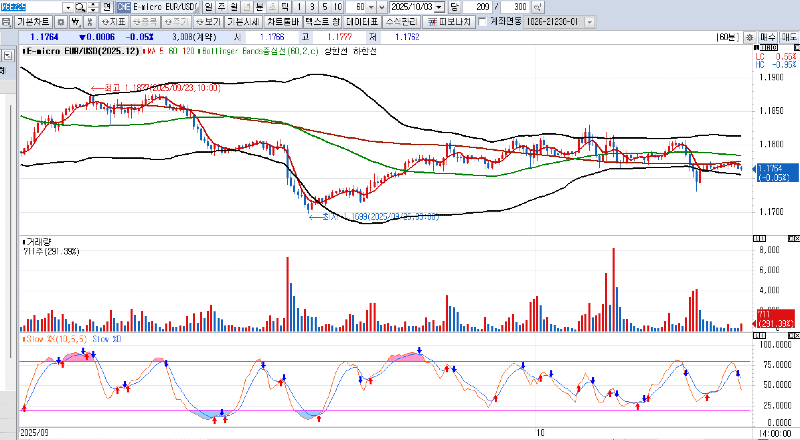
Task: Toggle the 계좌연동 checkbox
Action: pos(483,21)
